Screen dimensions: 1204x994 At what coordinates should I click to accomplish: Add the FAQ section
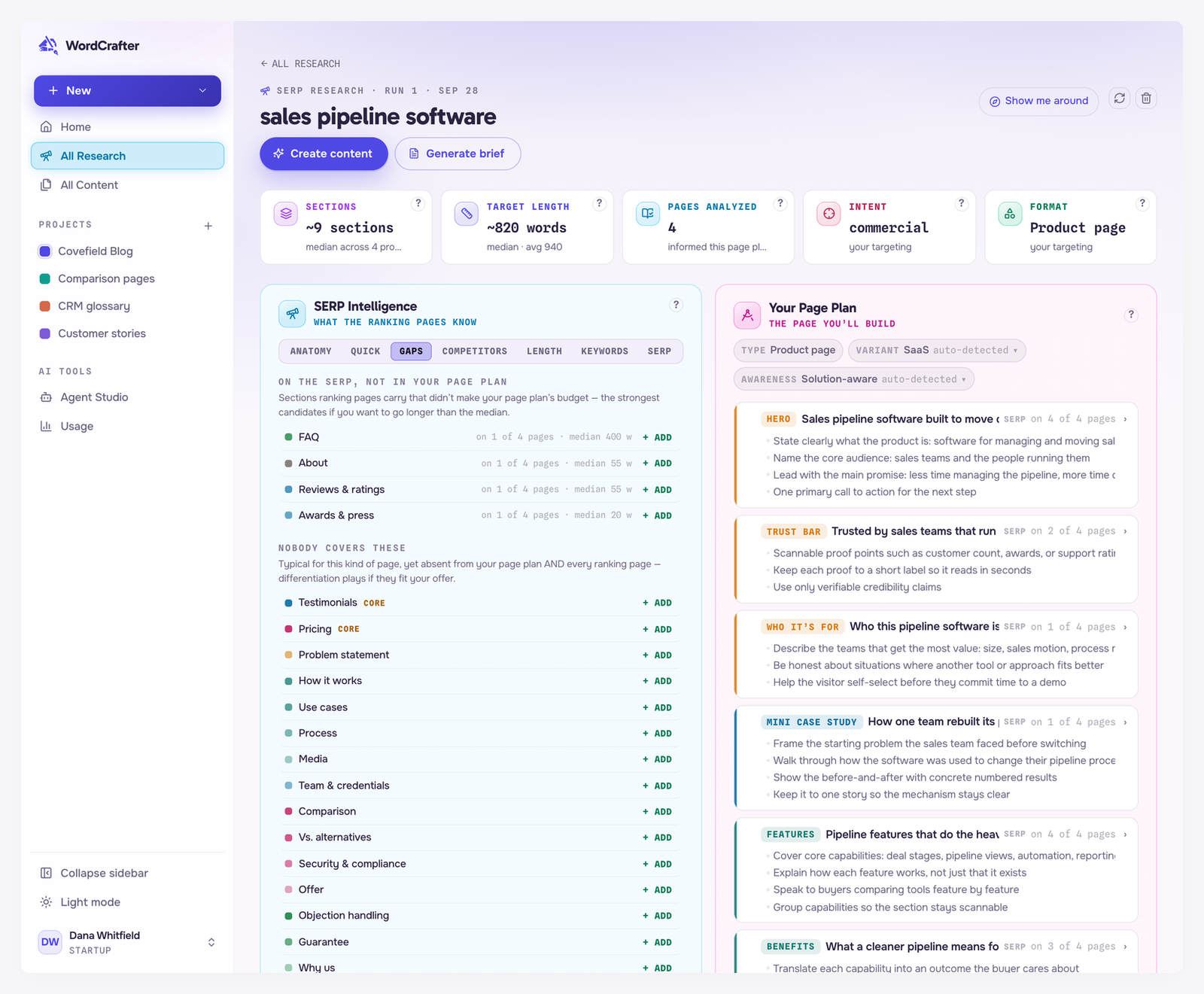tap(657, 437)
